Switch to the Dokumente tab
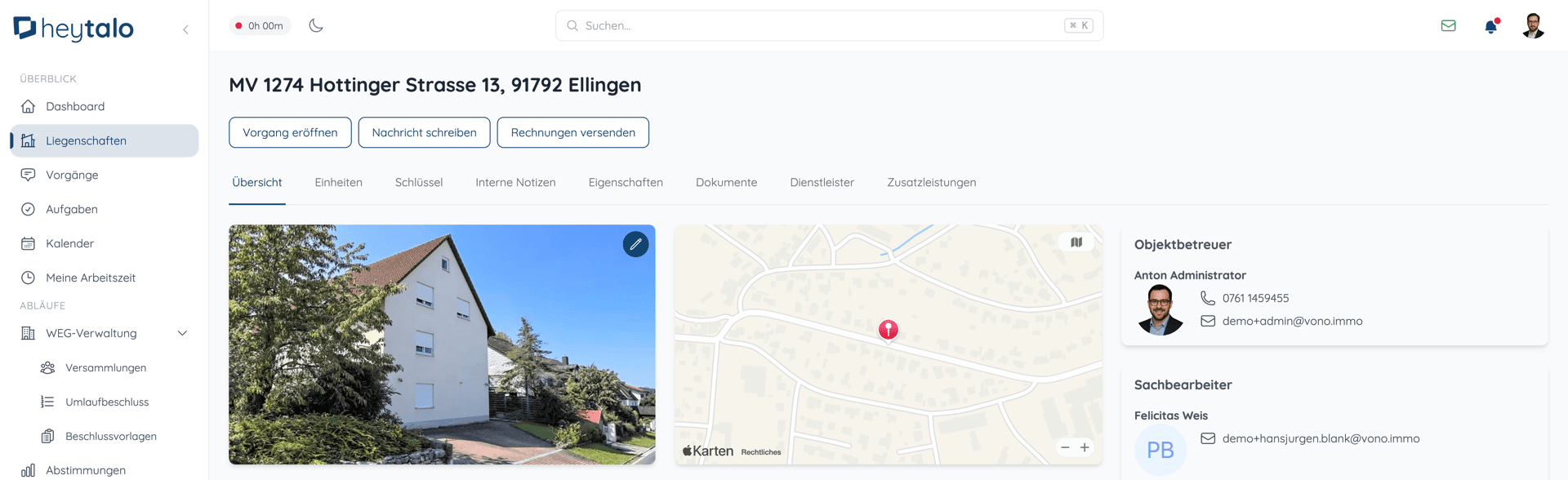The image size is (1568, 480). click(726, 183)
